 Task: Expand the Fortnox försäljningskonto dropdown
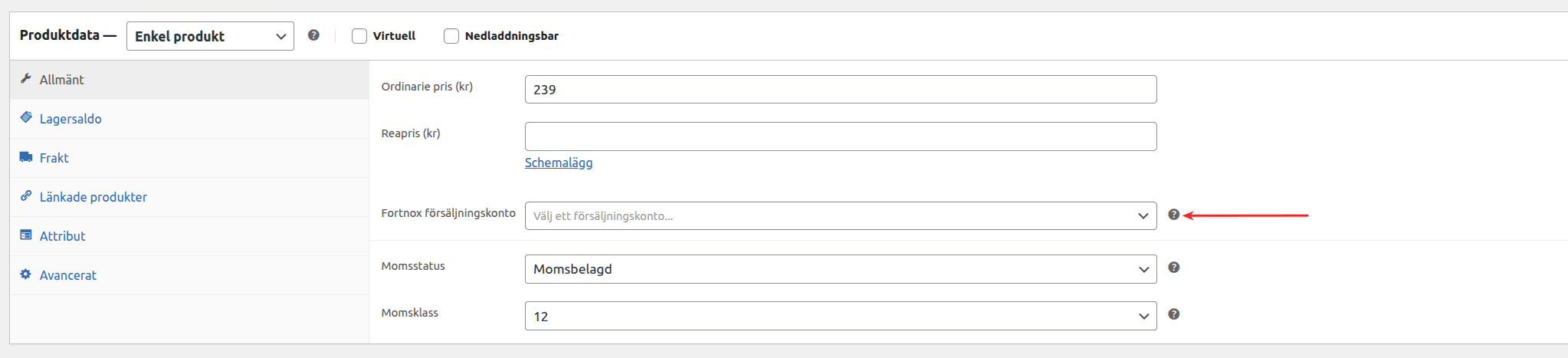tap(840, 216)
